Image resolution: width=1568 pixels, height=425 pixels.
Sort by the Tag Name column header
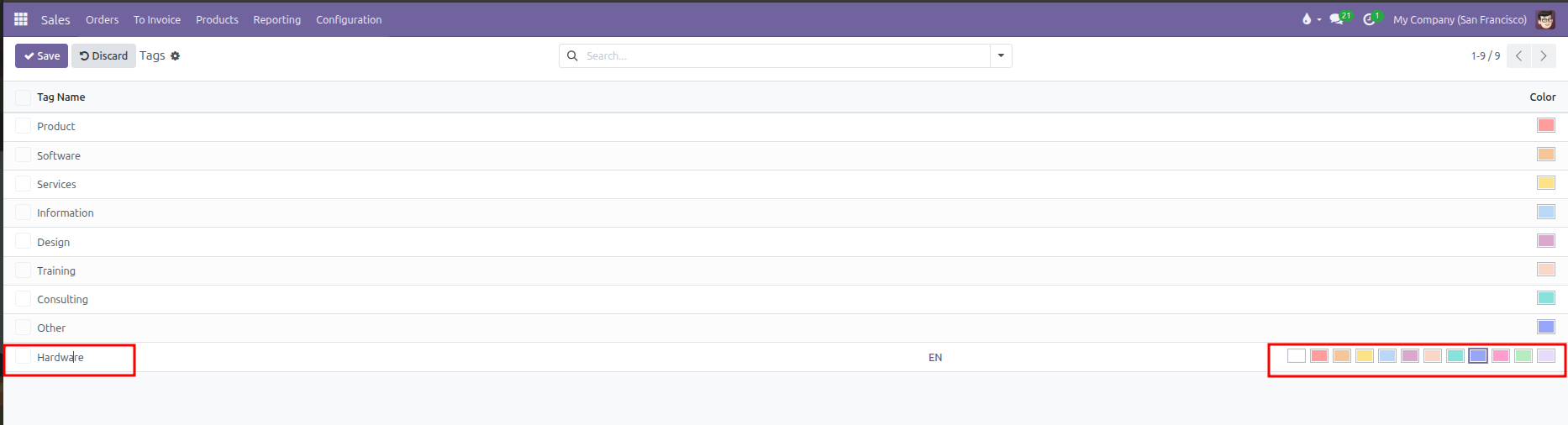coord(61,97)
